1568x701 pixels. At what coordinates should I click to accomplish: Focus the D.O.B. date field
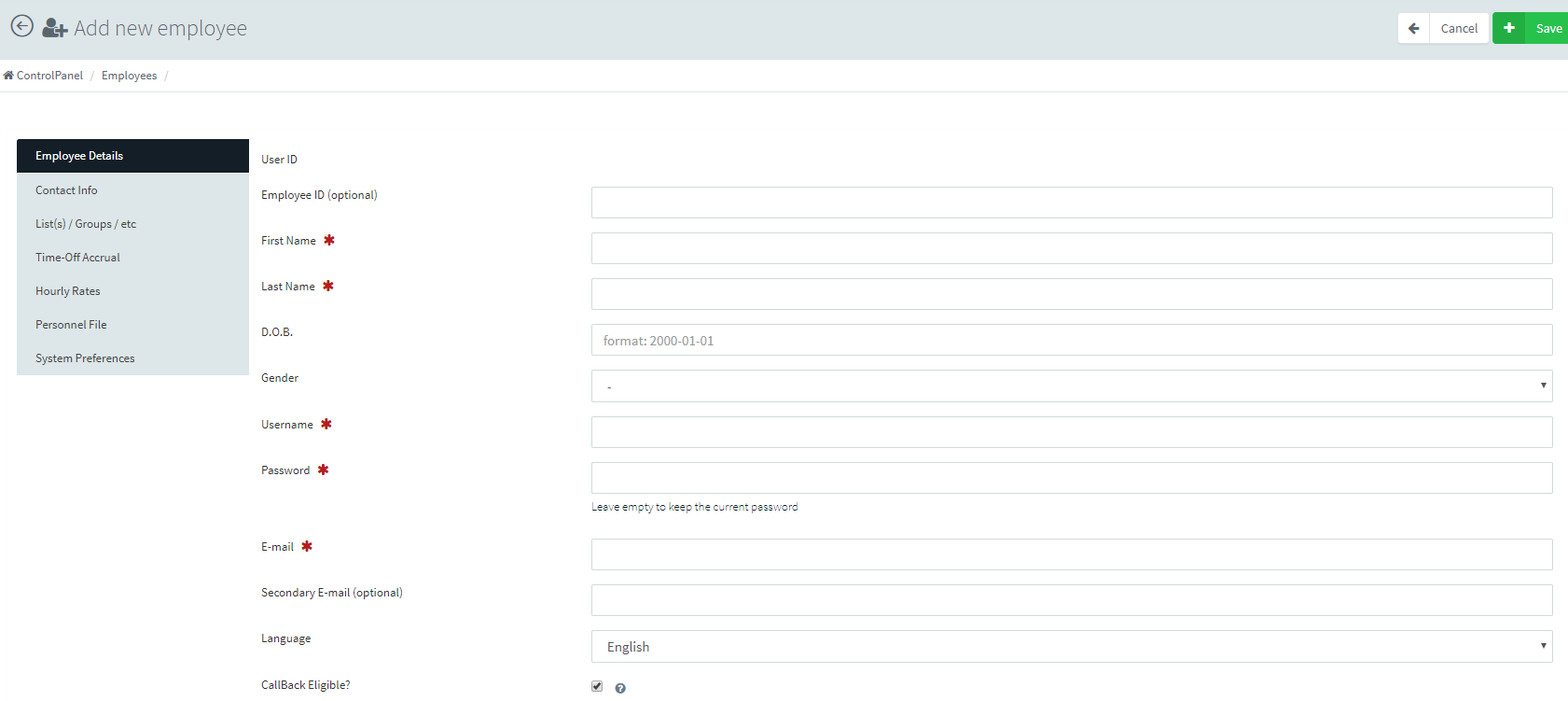click(x=1072, y=340)
